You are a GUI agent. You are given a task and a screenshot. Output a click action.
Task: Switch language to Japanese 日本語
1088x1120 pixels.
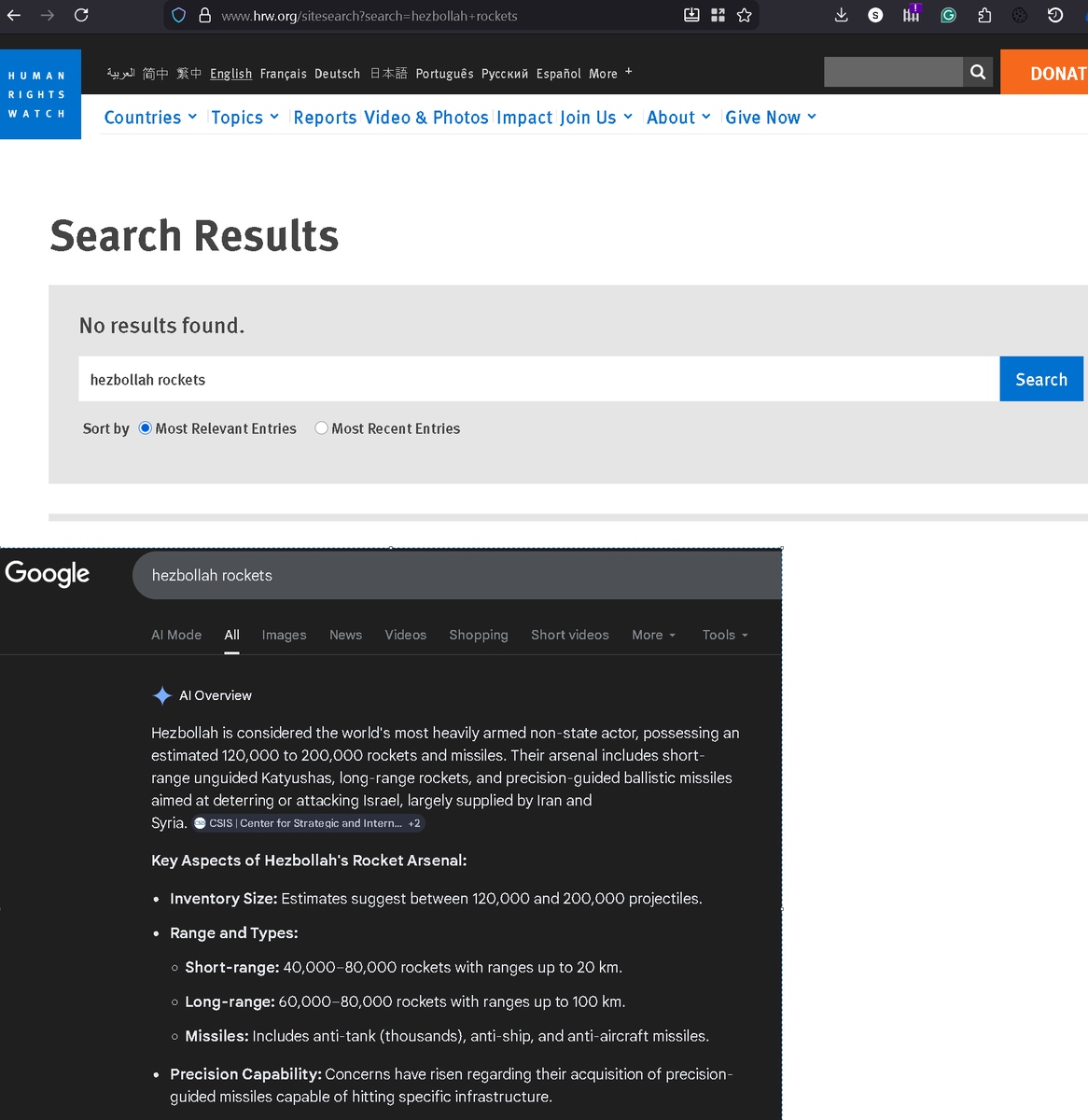[x=389, y=74]
